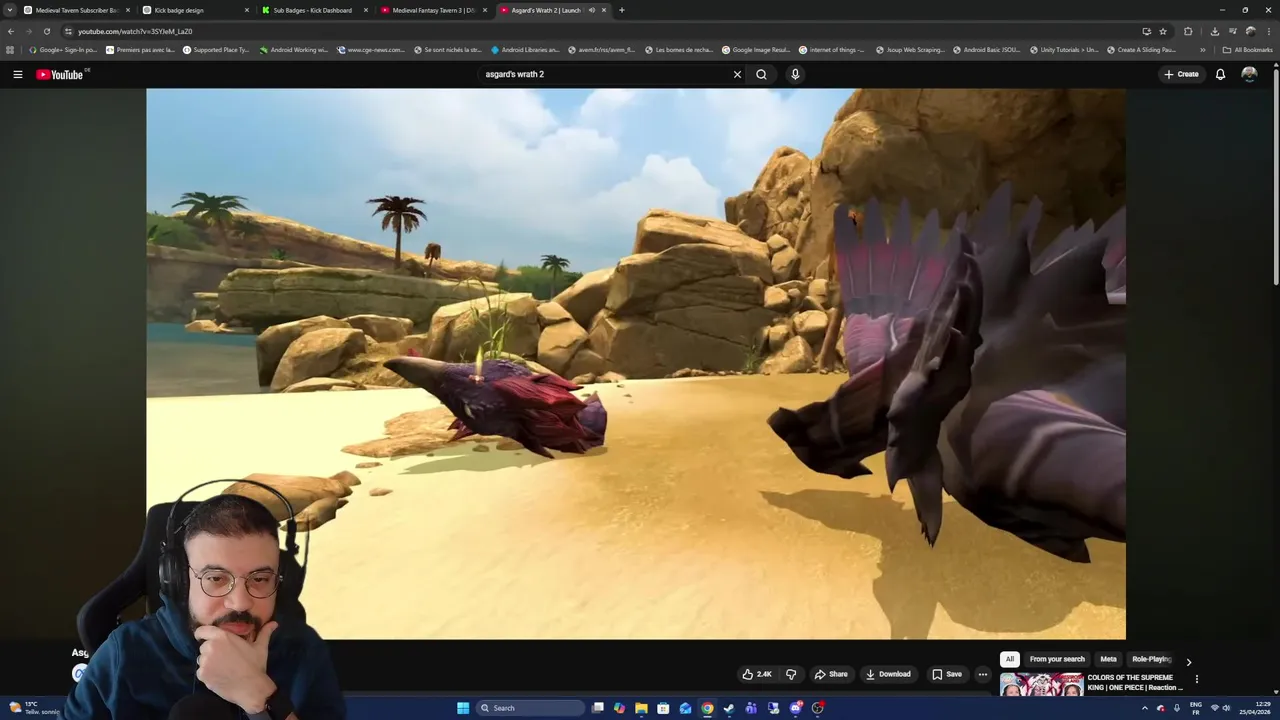Expand more bookmarks with the chevron

pyautogui.click(x=1203, y=49)
